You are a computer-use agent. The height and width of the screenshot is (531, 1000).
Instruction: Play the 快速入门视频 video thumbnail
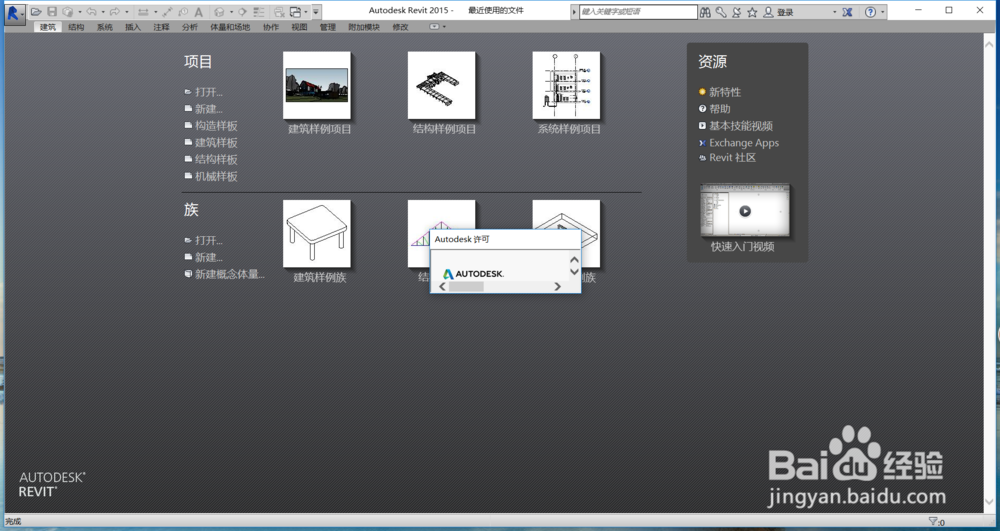tap(745, 211)
